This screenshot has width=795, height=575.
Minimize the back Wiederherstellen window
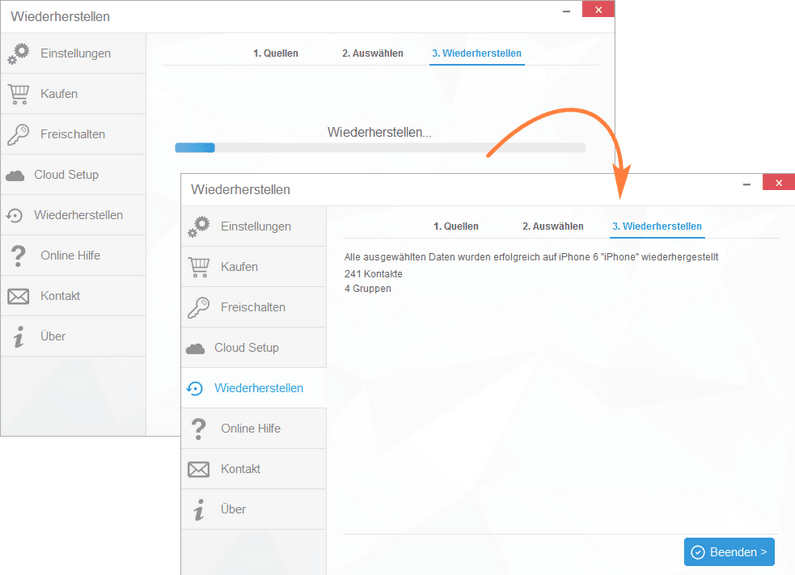click(x=566, y=11)
